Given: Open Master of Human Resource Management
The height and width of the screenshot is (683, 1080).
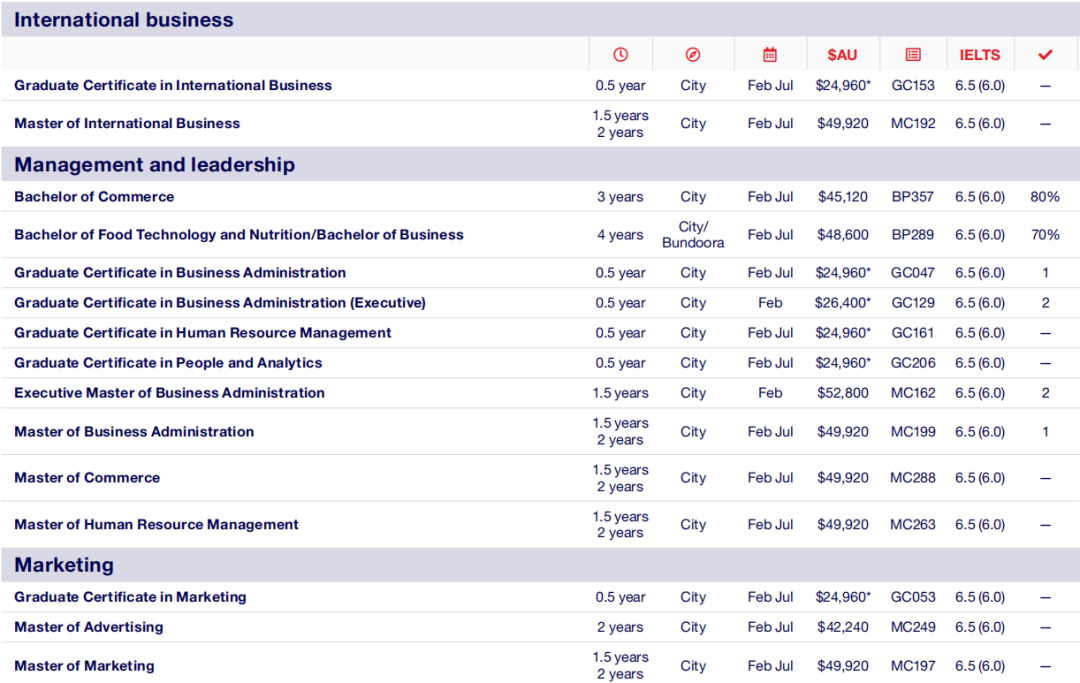Looking at the screenshot, I should 156,525.
